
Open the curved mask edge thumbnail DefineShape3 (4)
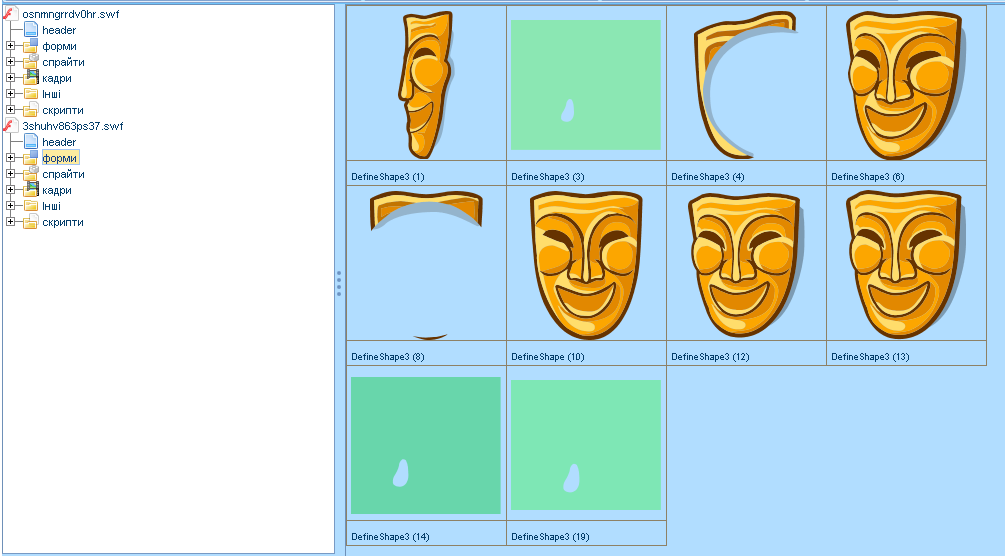(746, 84)
